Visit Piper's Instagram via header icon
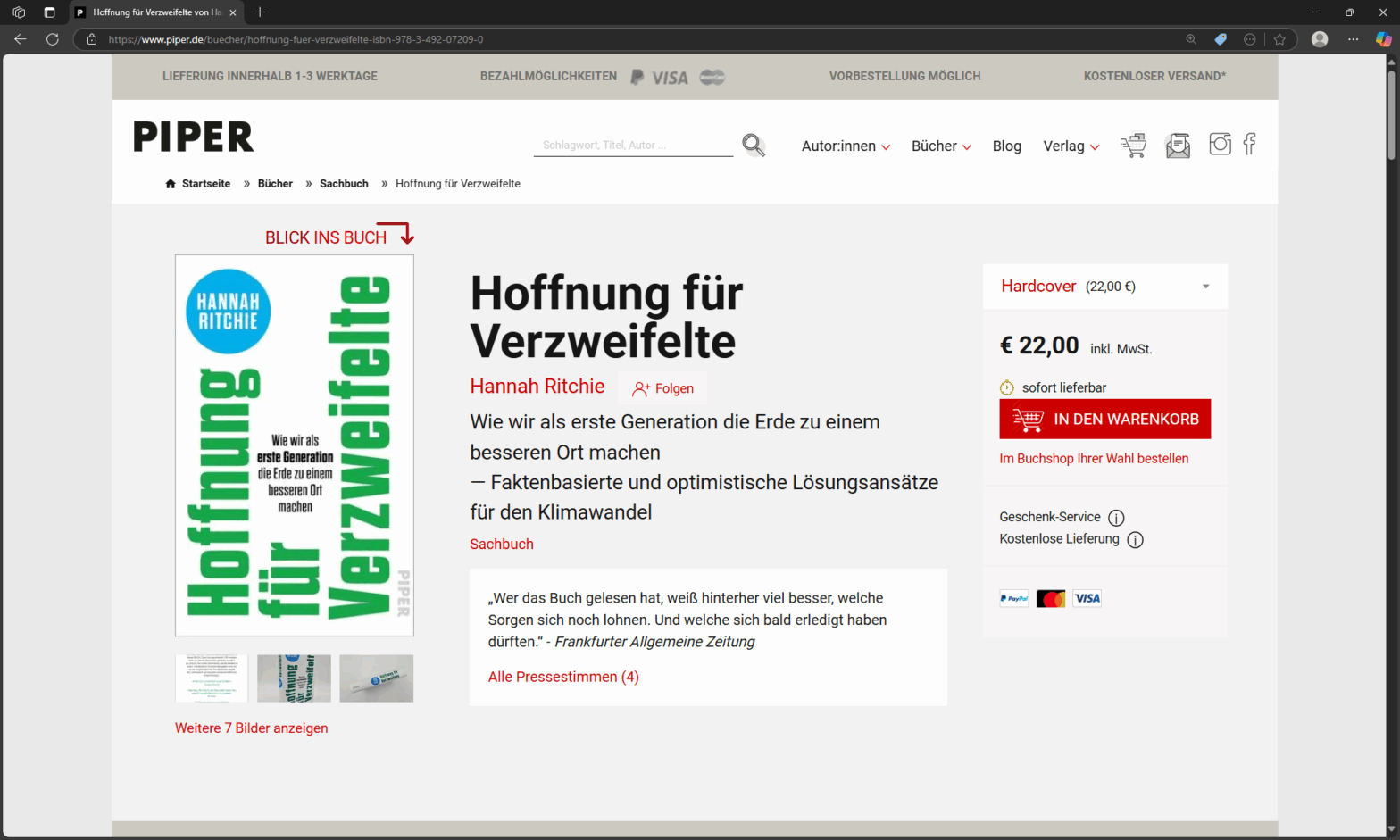1400x840 pixels. coord(1220,144)
